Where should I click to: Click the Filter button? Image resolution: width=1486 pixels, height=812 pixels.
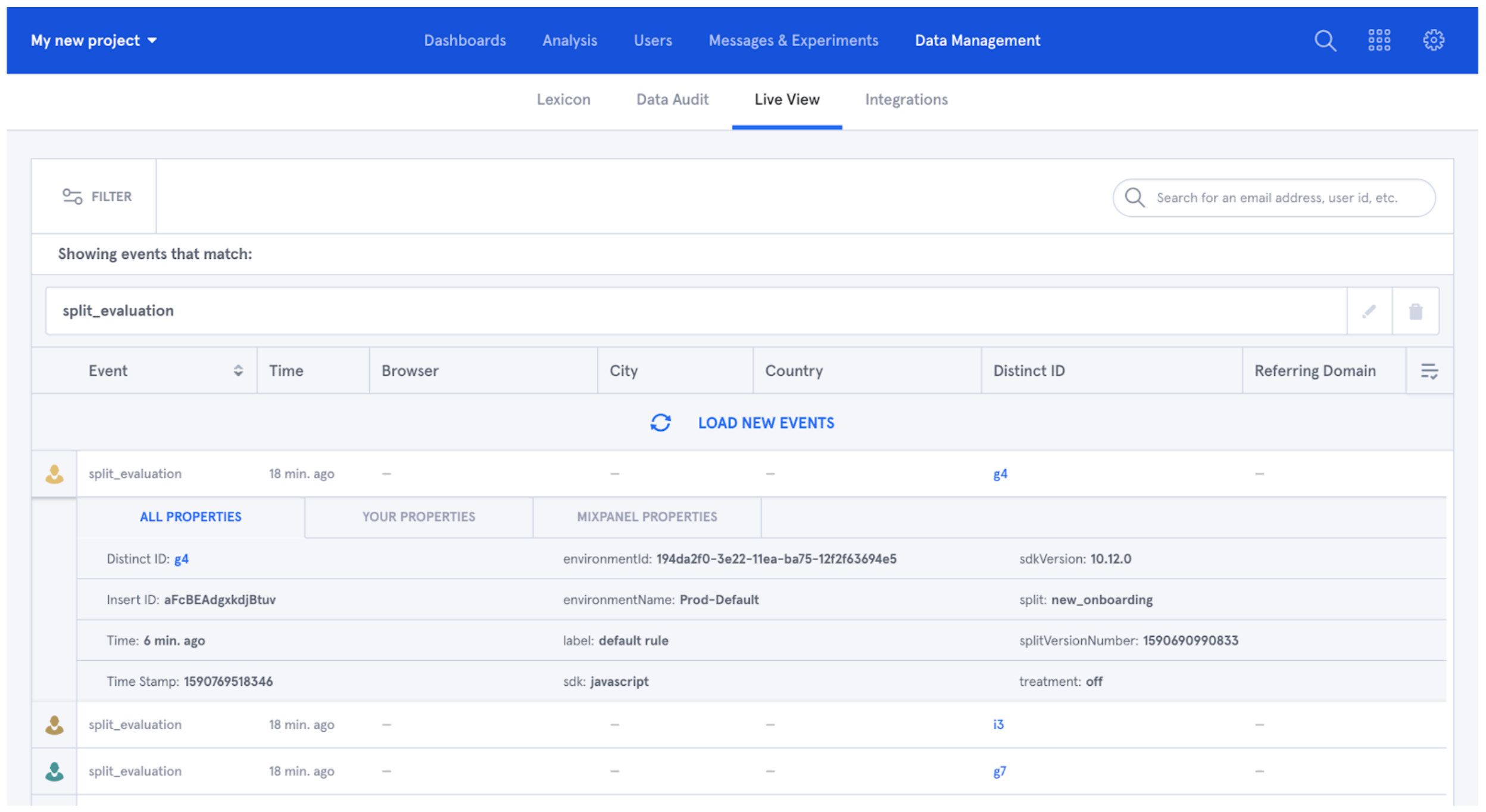point(96,196)
